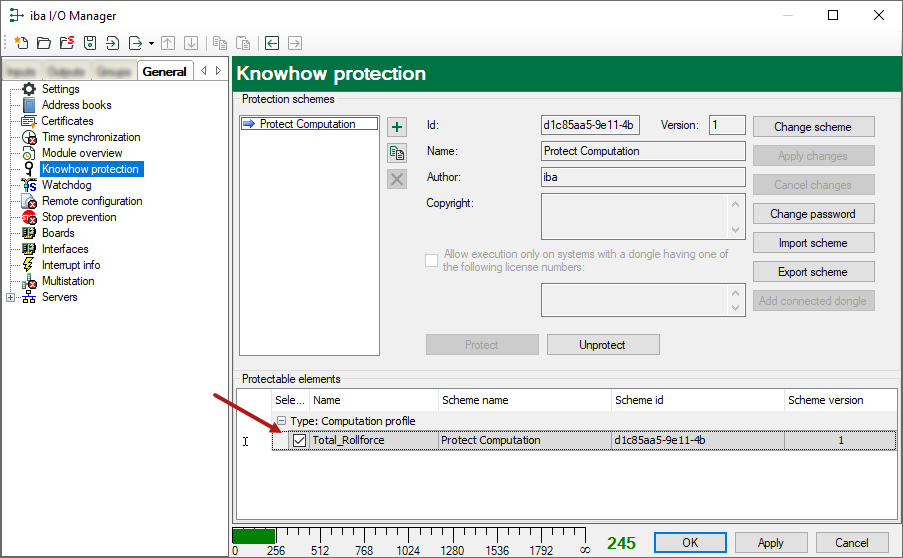903x558 pixels.
Task: Open Settings in the tree
Action: tap(60, 89)
